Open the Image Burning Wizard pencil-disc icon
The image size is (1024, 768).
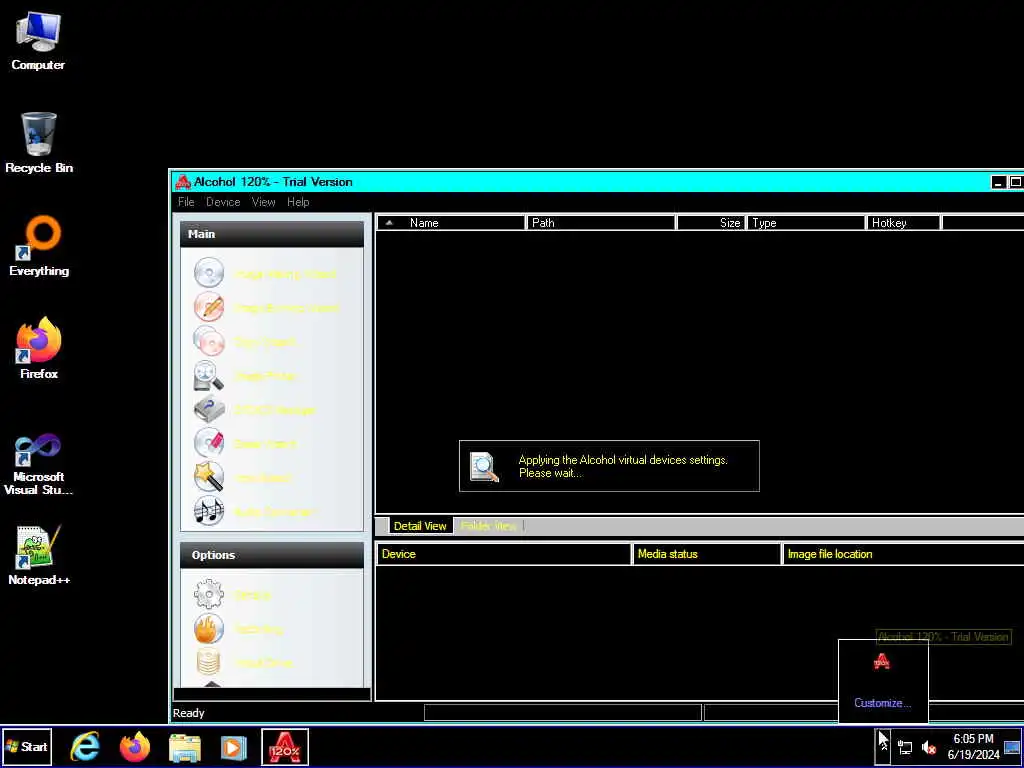[x=209, y=307]
